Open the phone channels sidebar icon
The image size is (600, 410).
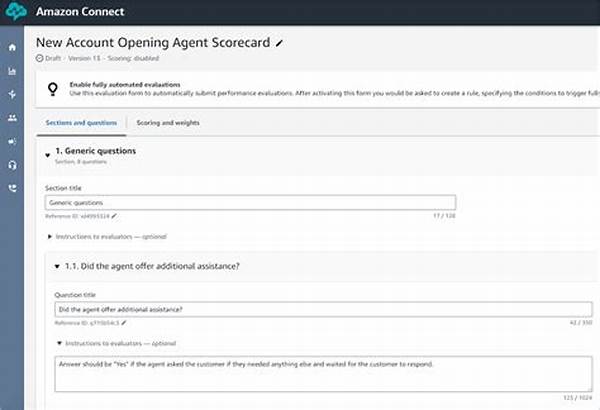(12, 188)
